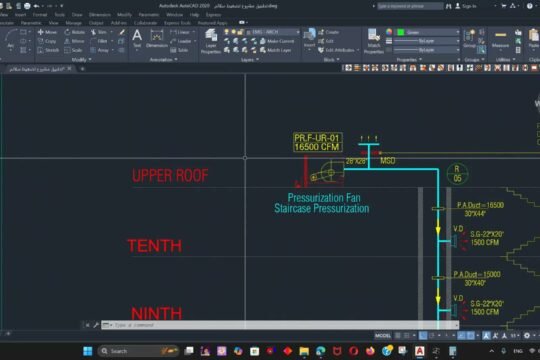The image size is (540, 360).
Task: Toggle object snap in status bar
Action: [x=470, y=335]
